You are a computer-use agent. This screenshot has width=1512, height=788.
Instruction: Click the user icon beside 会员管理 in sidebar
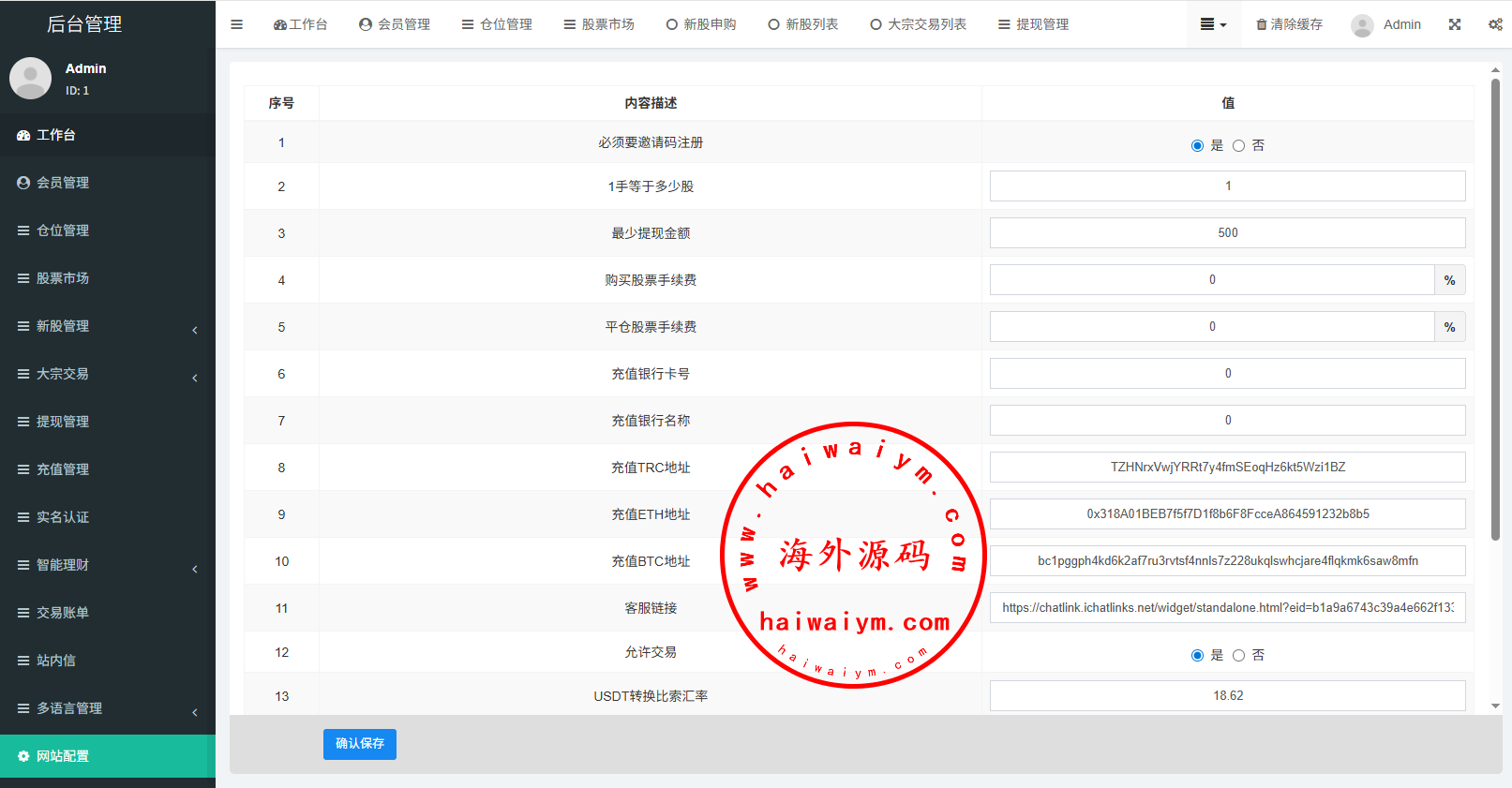tap(23, 183)
